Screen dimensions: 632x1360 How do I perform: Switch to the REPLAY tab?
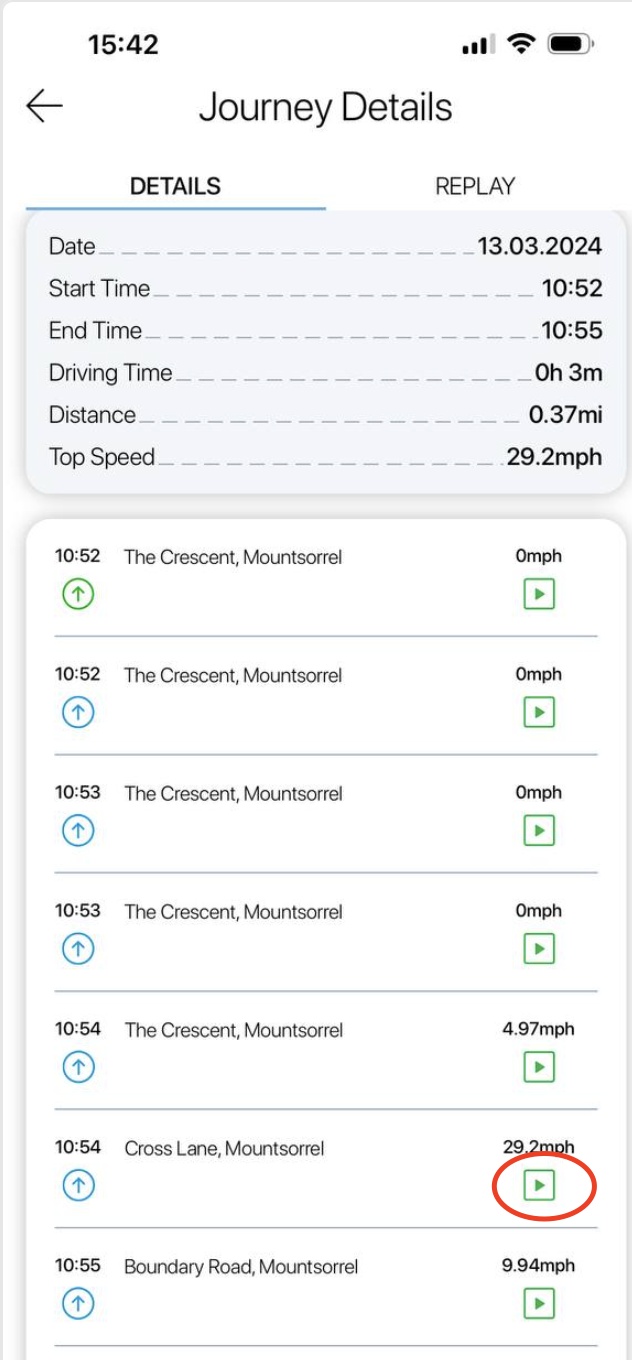point(474,187)
